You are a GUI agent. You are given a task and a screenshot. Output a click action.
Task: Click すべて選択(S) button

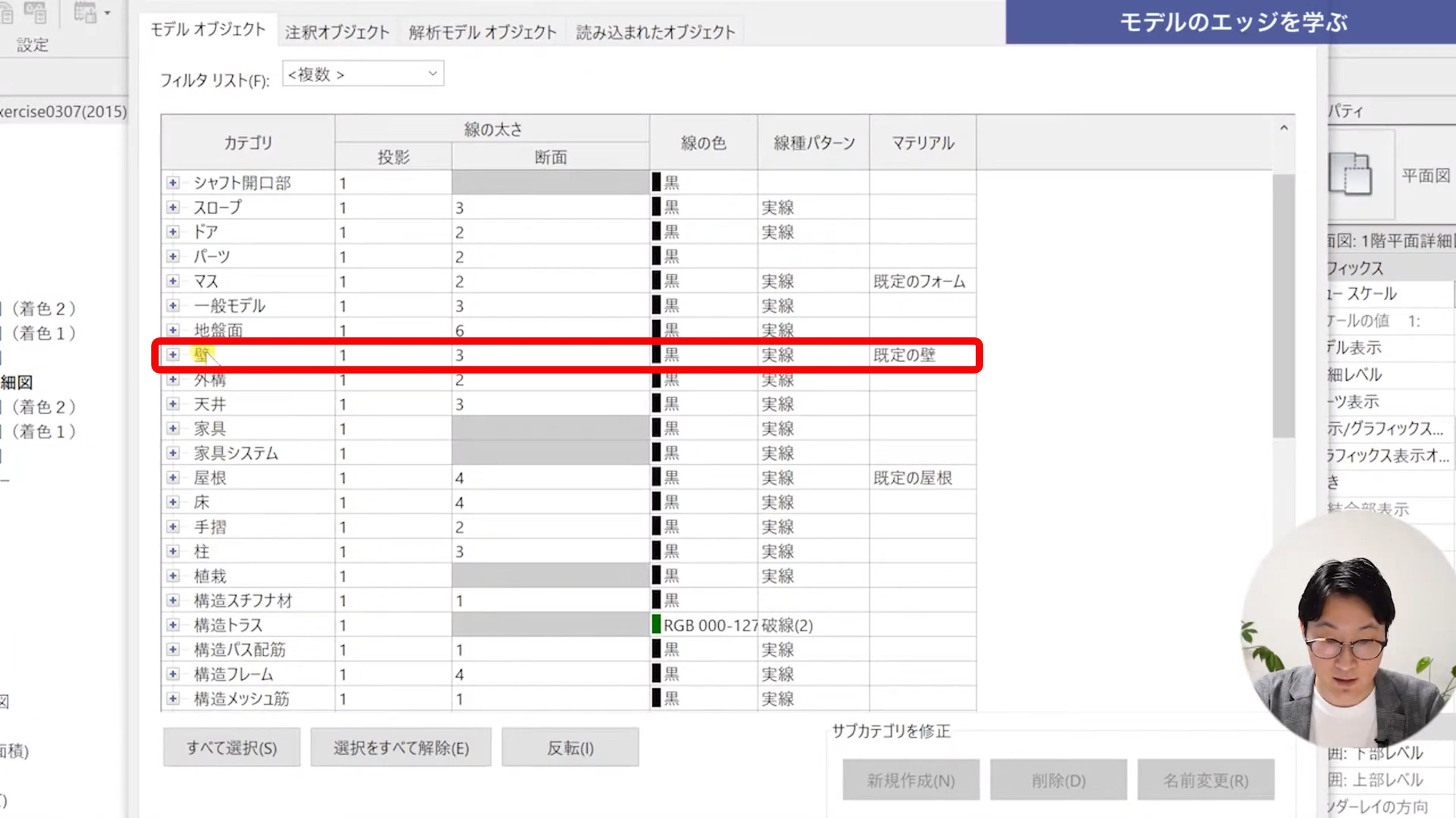[231, 747]
